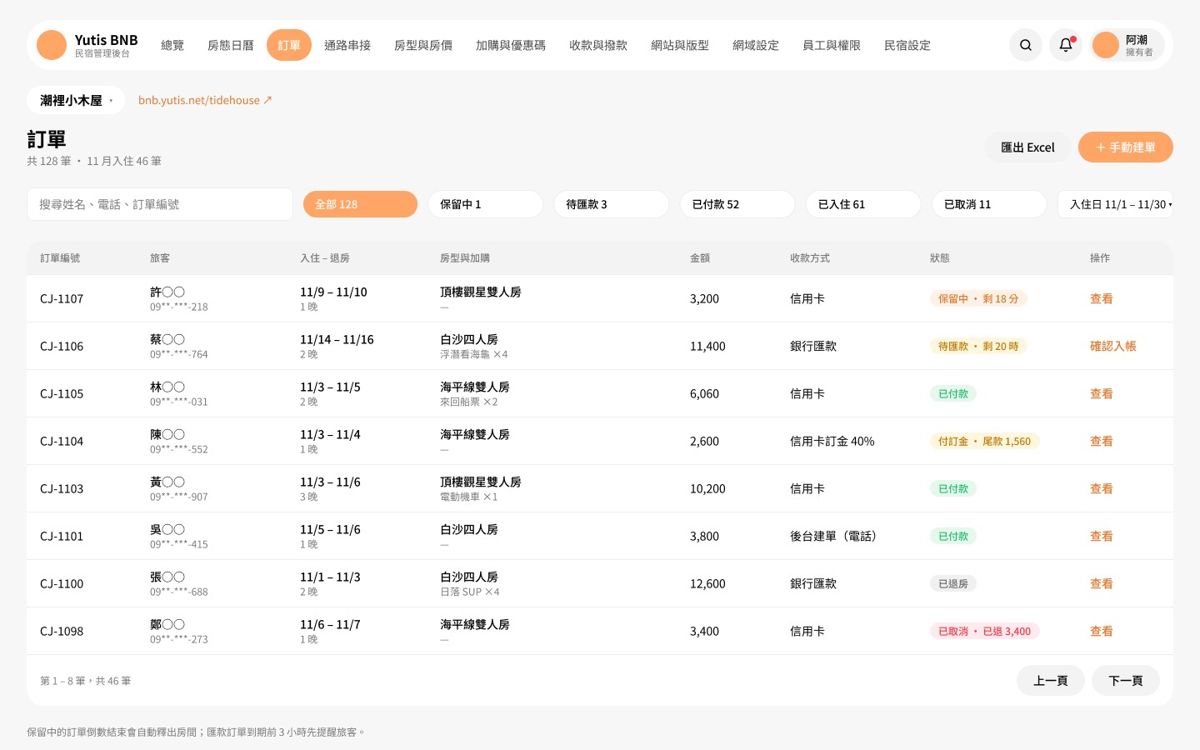
Task: Open the 加購與優惠碼 tab
Action: pyautogui.click(x=510, y=45)
